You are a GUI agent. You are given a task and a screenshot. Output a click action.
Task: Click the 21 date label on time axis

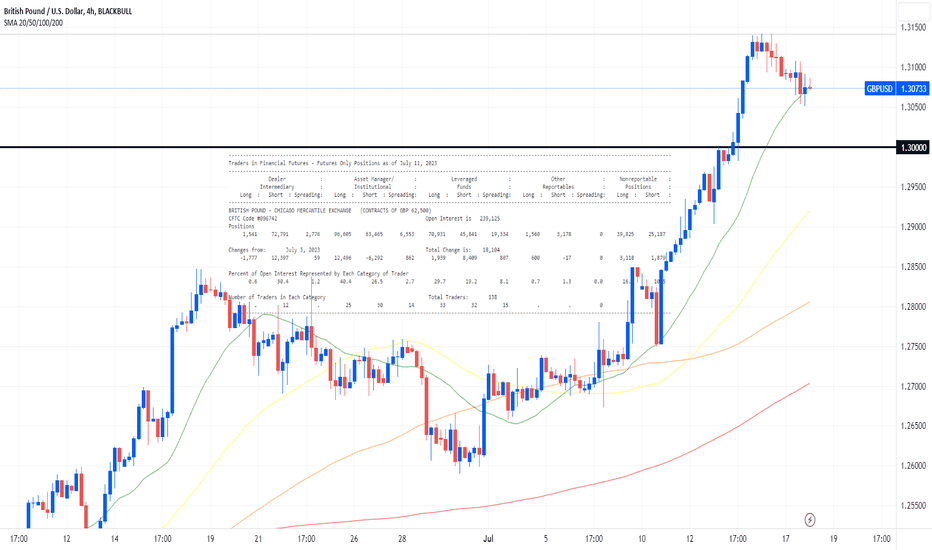(259, 539)
